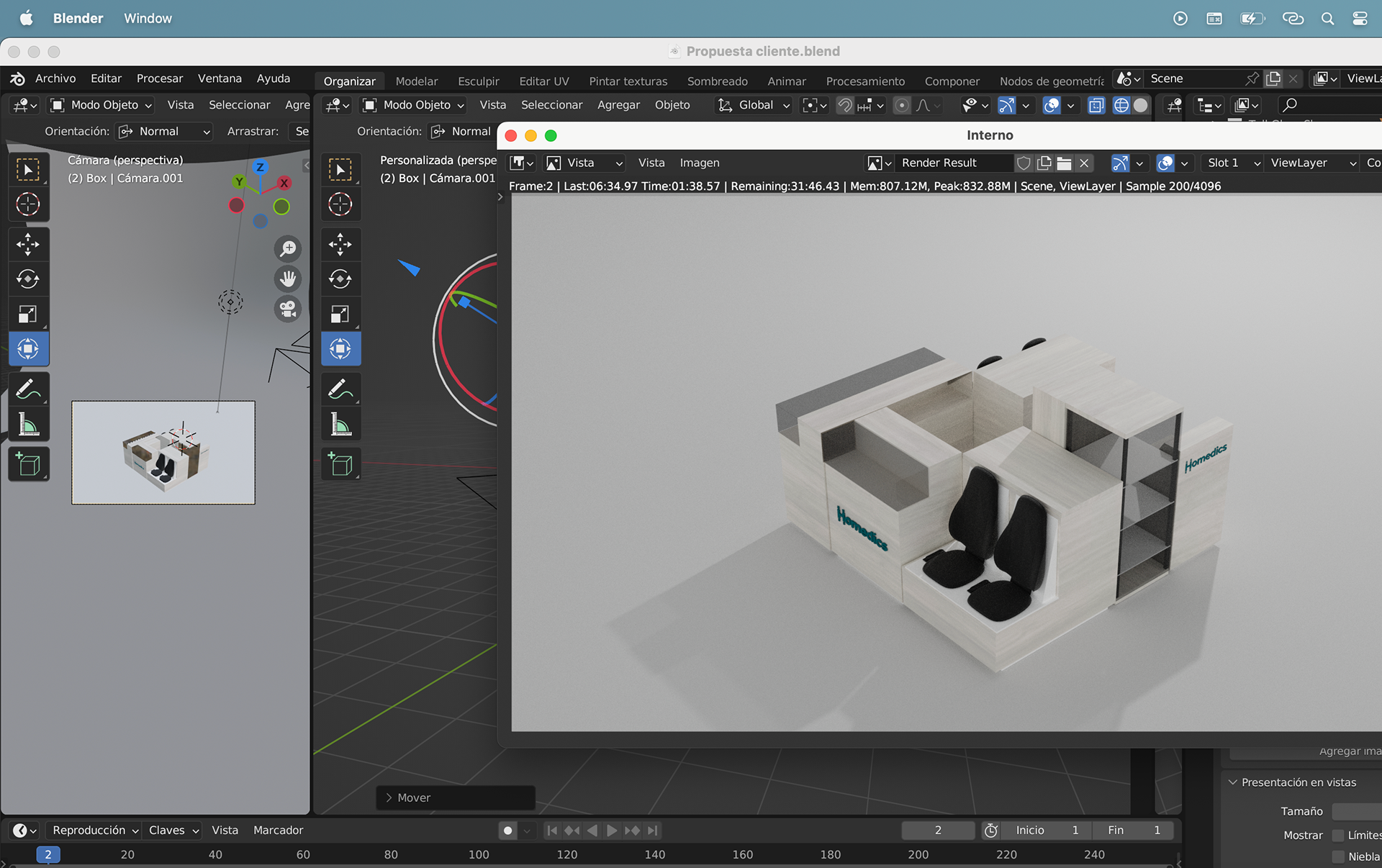Image resolution: width=1382 pixels, height=868 pixels.
Task: Open macOS Control Center icon
Action: click(x=1360, y=19)
